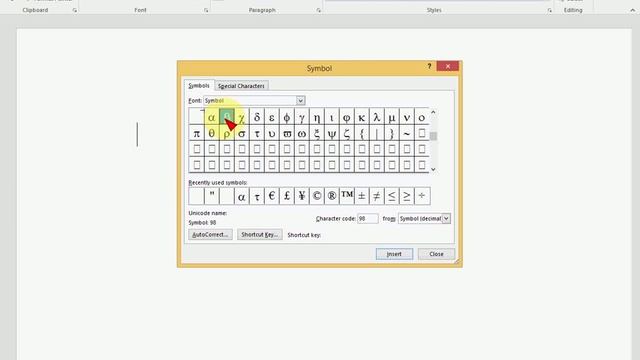Choose the upsilon symbol in the grid
The height and width of the screenshot is (360, 640).
pos(272,133)
